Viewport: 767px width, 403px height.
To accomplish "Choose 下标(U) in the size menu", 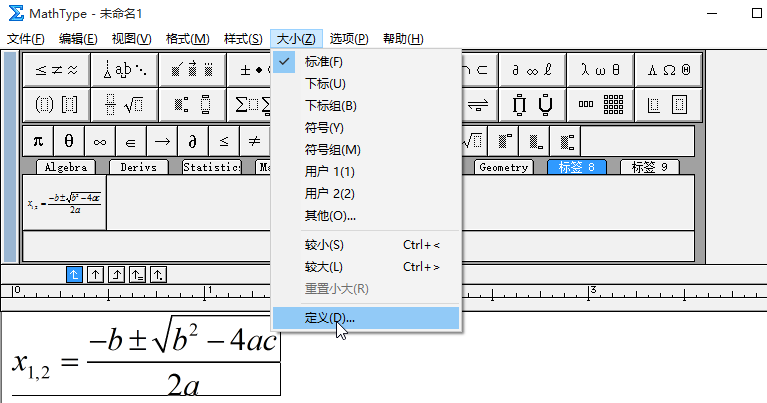I will [x=366, y=84].
